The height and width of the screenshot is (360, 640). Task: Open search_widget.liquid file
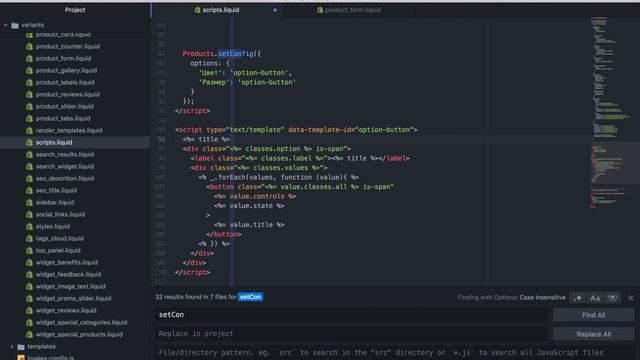tap(65, 167)
